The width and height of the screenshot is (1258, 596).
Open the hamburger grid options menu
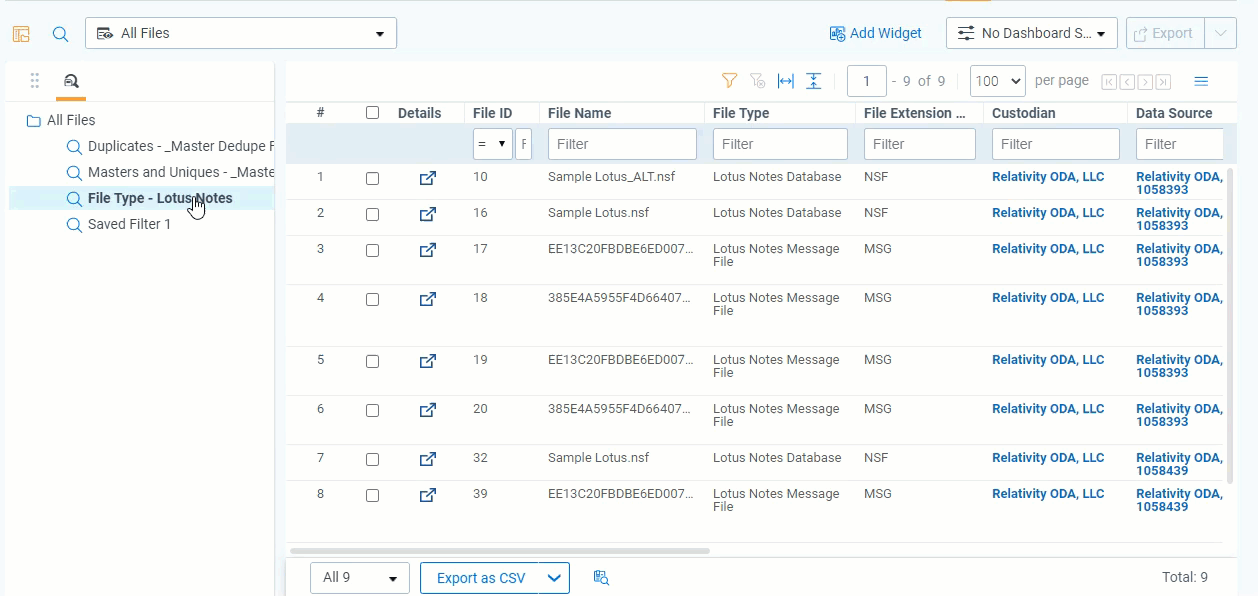tap(1202, 81)
